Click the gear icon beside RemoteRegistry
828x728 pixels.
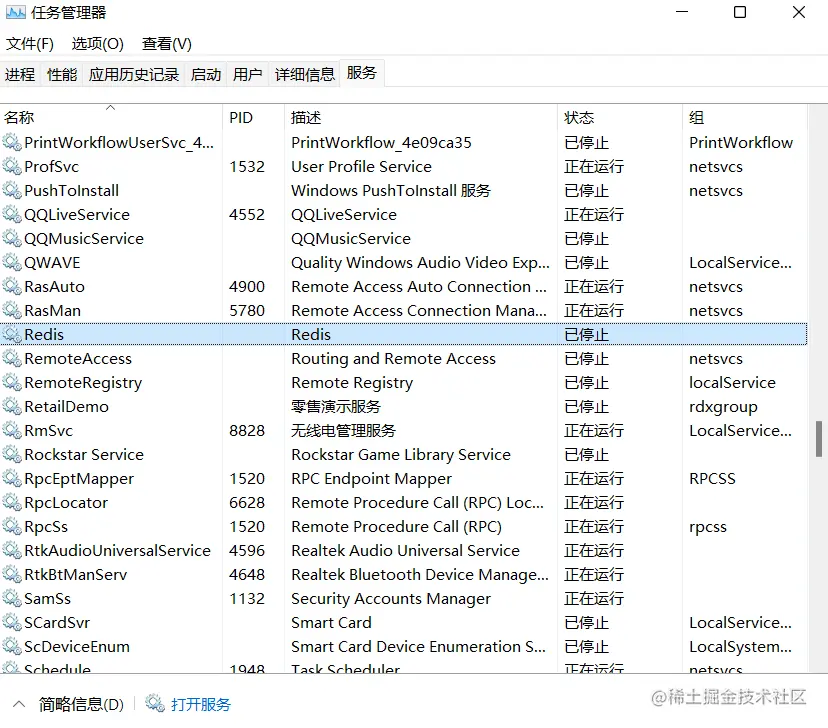point(12,382)
